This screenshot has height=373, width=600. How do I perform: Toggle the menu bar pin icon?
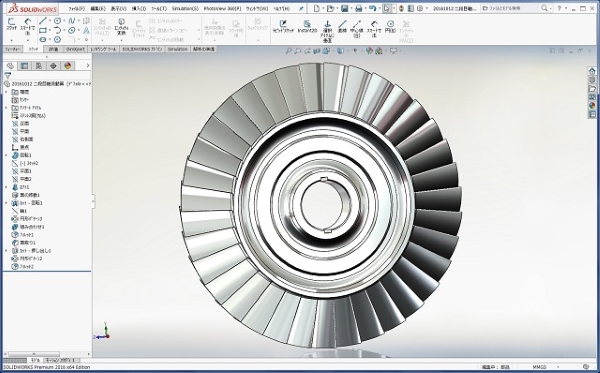[301, 8]
